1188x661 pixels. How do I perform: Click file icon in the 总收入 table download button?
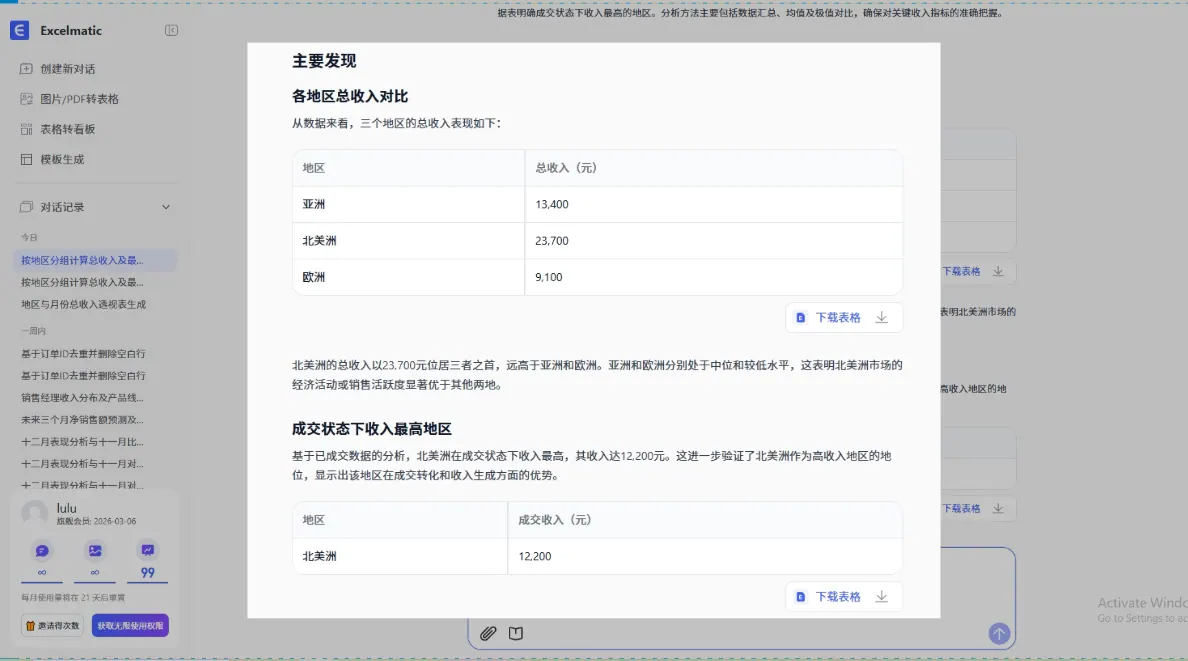[801, 318]
